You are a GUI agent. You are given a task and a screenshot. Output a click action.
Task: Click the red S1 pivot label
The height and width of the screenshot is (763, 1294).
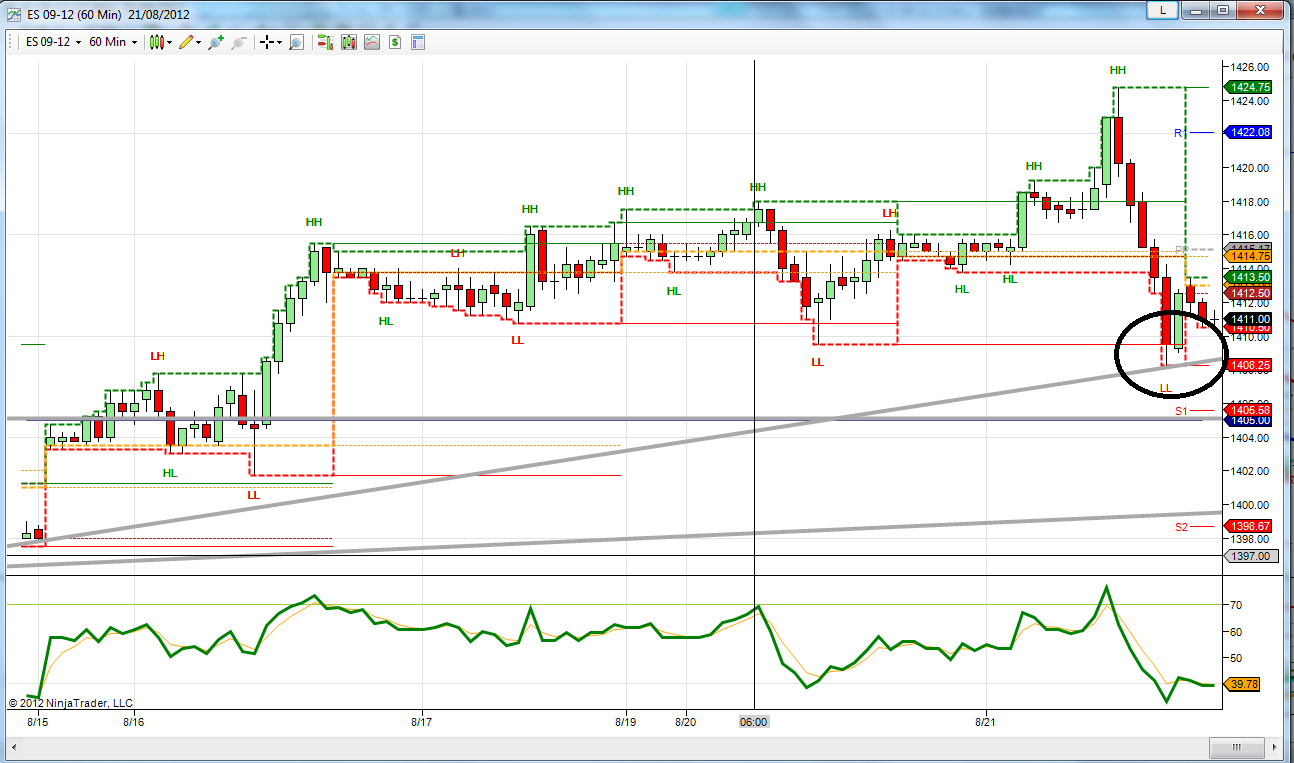[x=1181, y=411]
